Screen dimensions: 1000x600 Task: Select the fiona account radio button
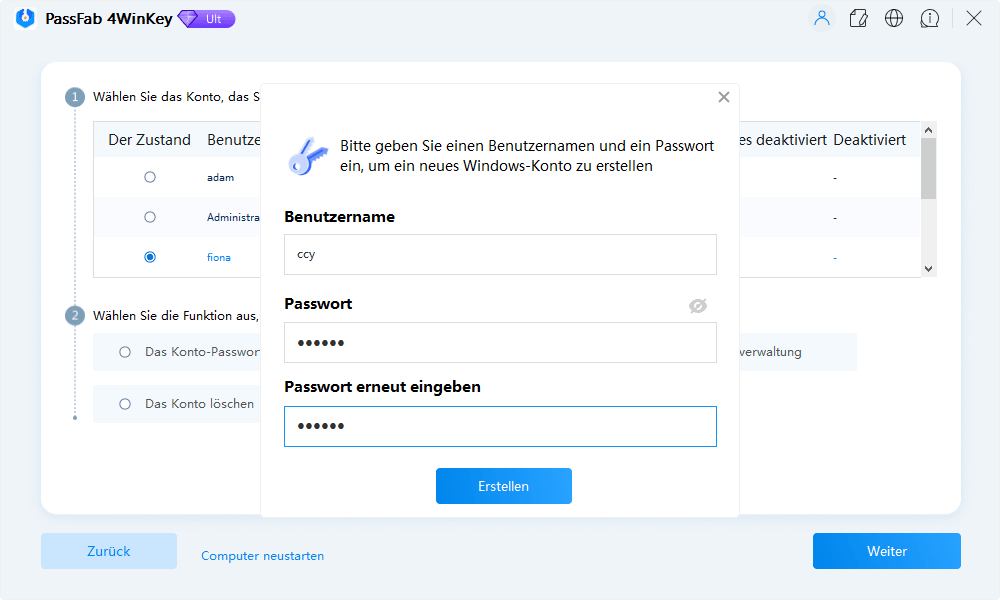[x=150, y=257]
